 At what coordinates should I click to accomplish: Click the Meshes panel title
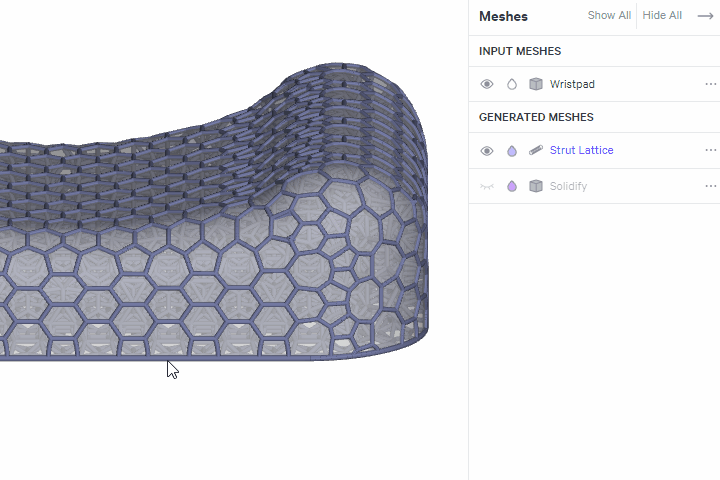coord(503,17)
